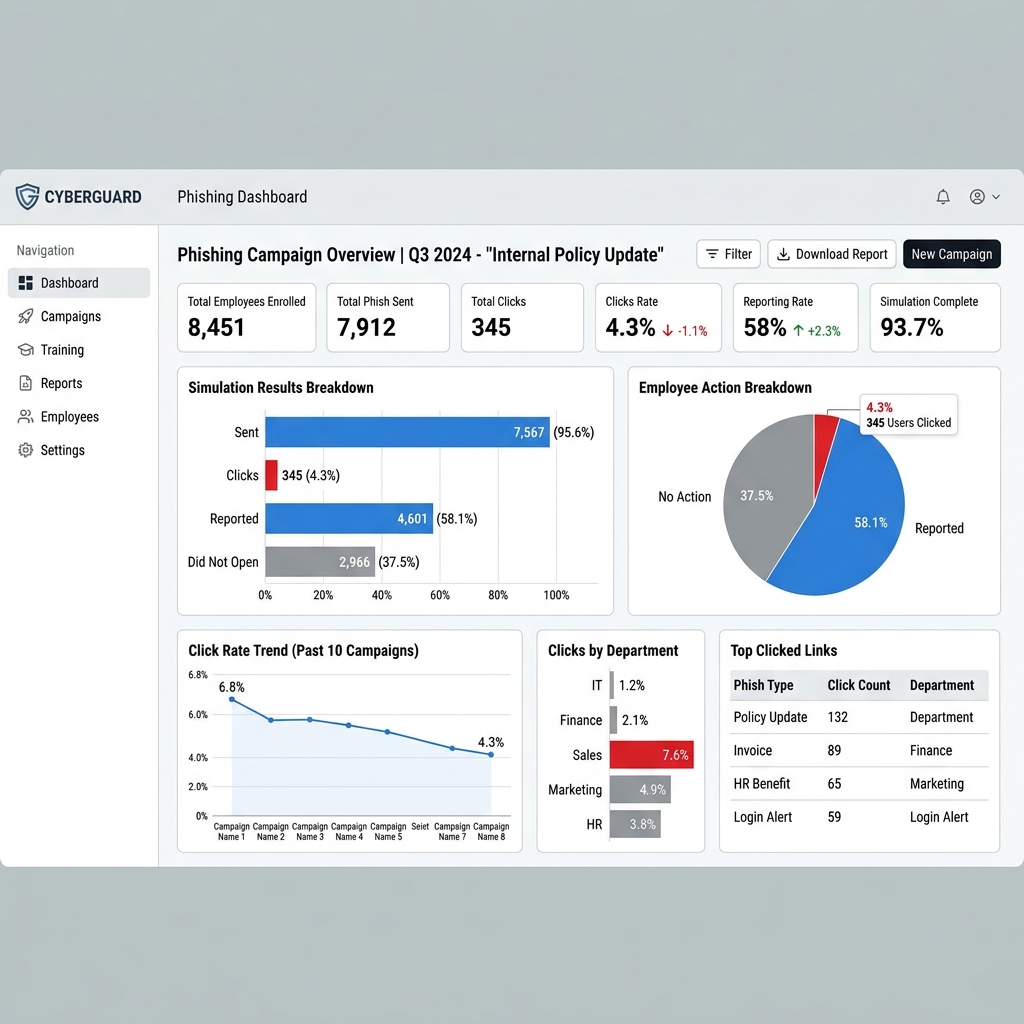The width and height of the screenshot is (1024, 1024).
Task: Click the CyberGuard shield logo
Action: (27, 197)
